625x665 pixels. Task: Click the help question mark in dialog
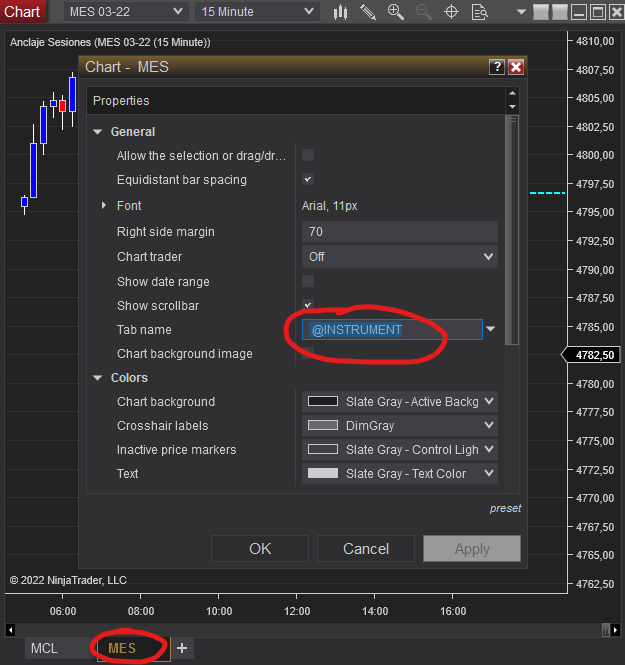tap(497, 67)
